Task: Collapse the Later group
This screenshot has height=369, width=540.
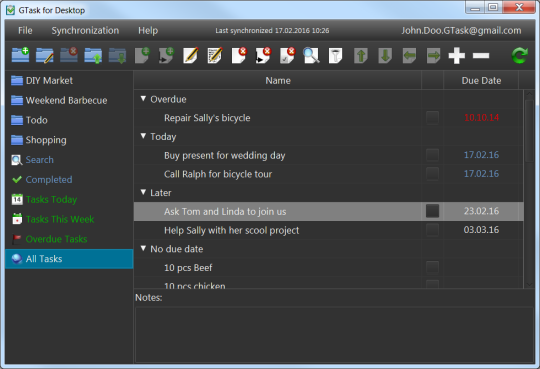Action: (143, 192)
